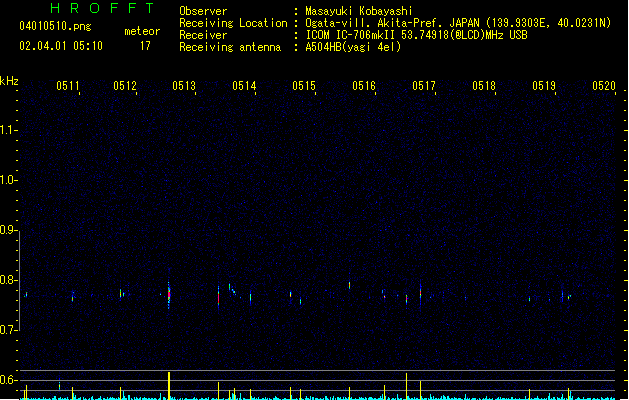Select the Ogata-vill. Akita-Pref. JAPAN location text

coord(458,23)
